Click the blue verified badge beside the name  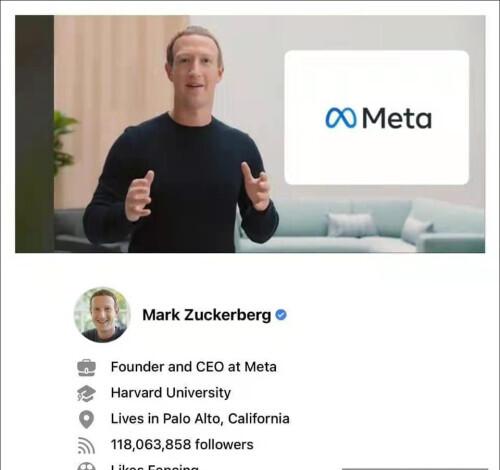point(281,315)
